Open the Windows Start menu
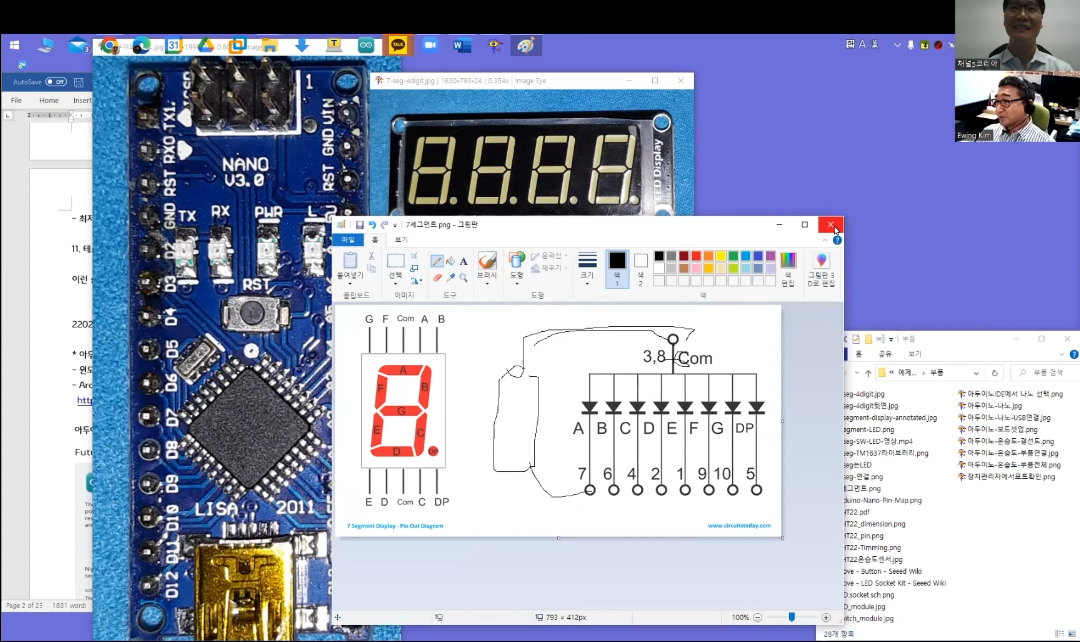This screenshot has width=1080, height=642. pos(14,45)
